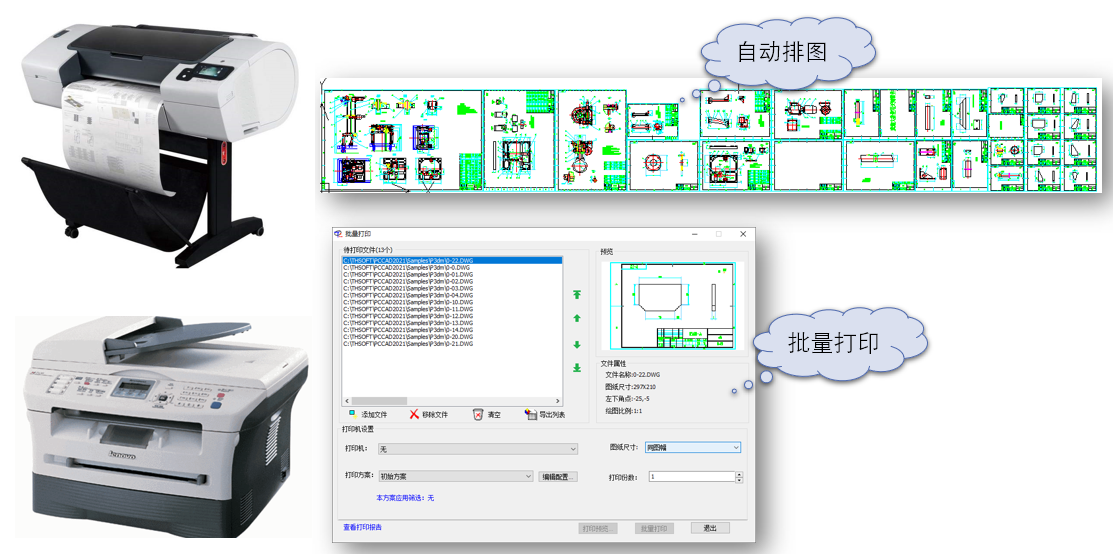
Task: Select file 0-13.DWG in list
Action: [x=452, y=323]
